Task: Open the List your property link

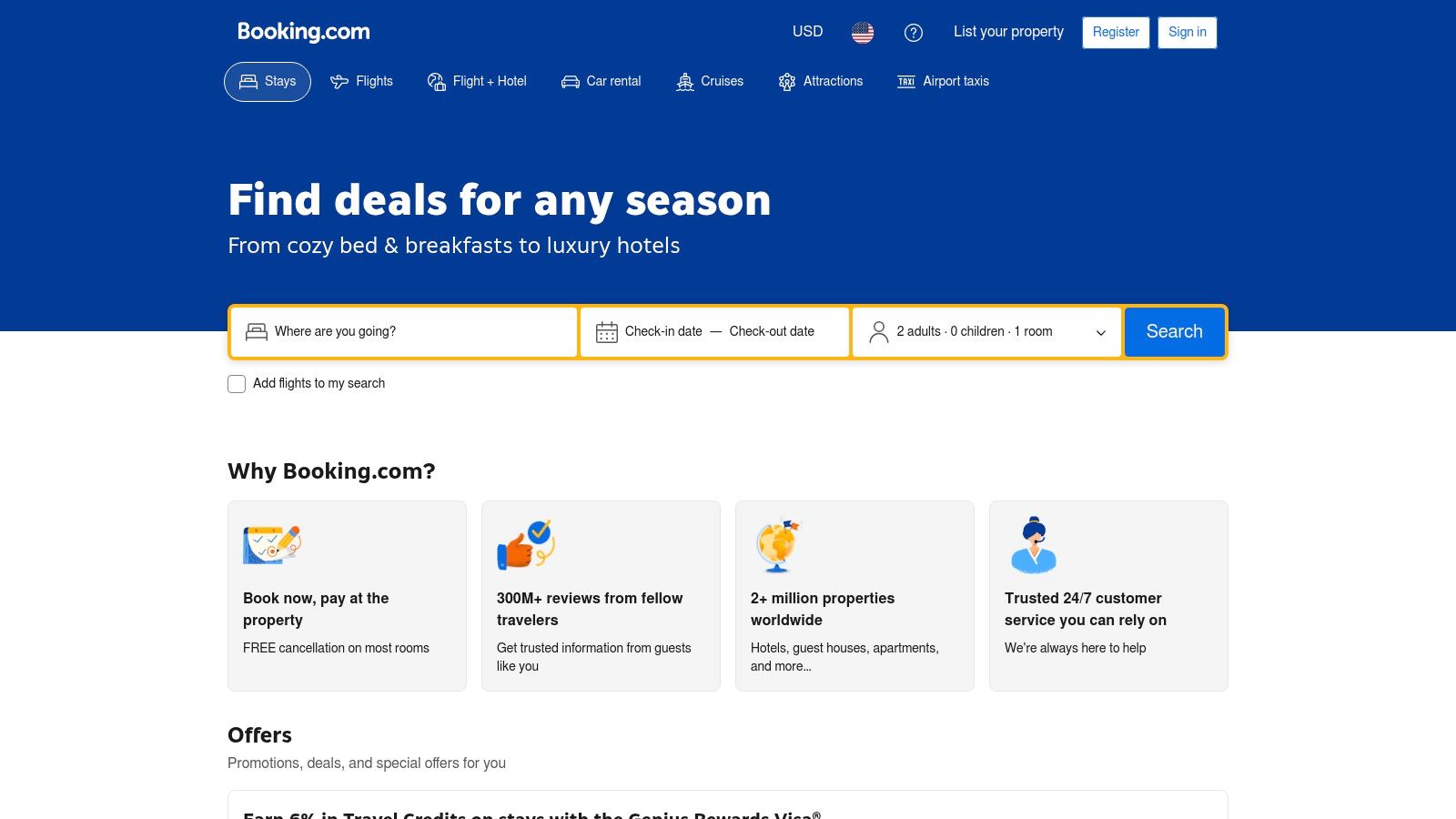Action: tap(1008, 32)
